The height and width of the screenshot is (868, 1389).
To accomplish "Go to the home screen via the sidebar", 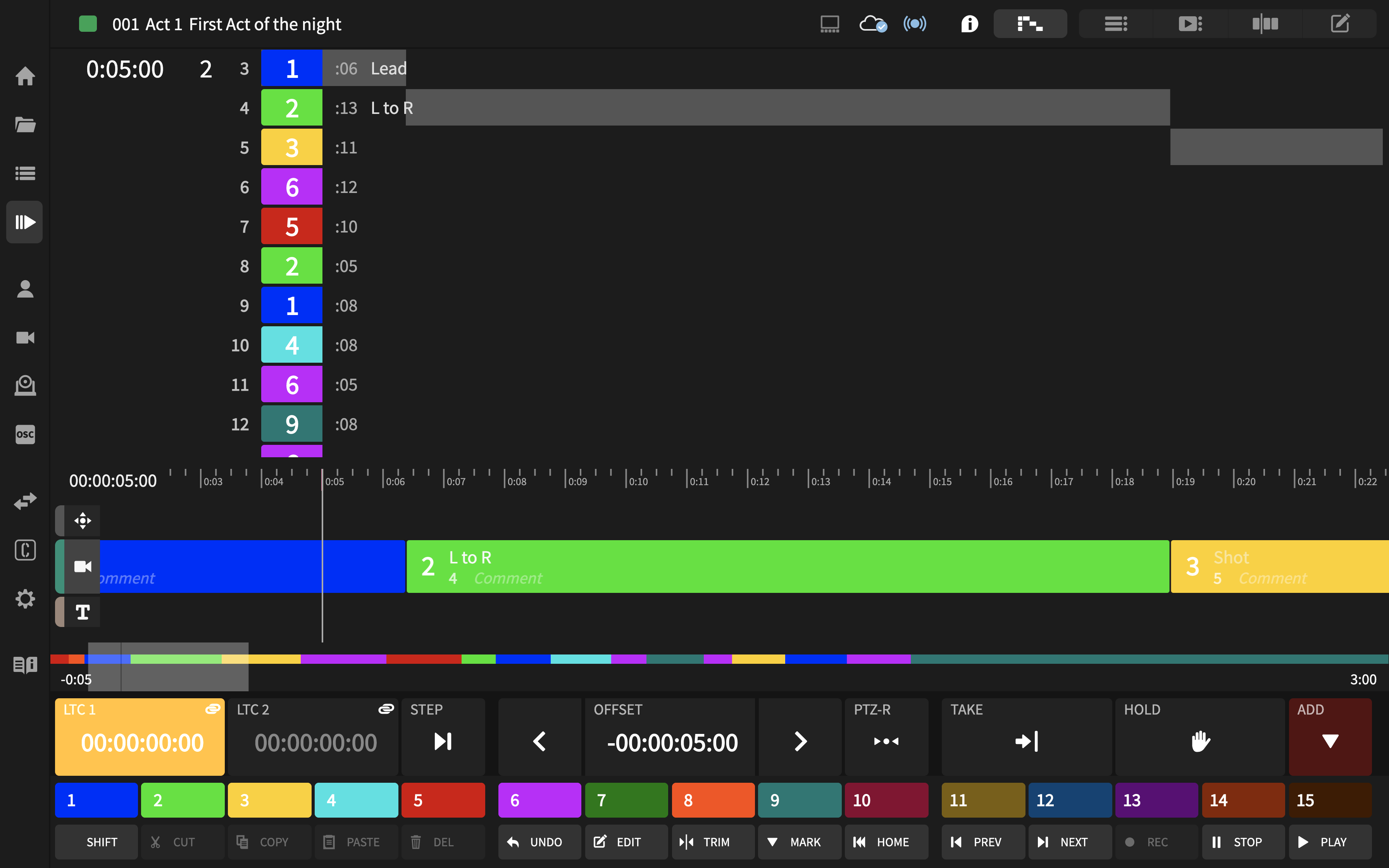I will pos(25,76).
